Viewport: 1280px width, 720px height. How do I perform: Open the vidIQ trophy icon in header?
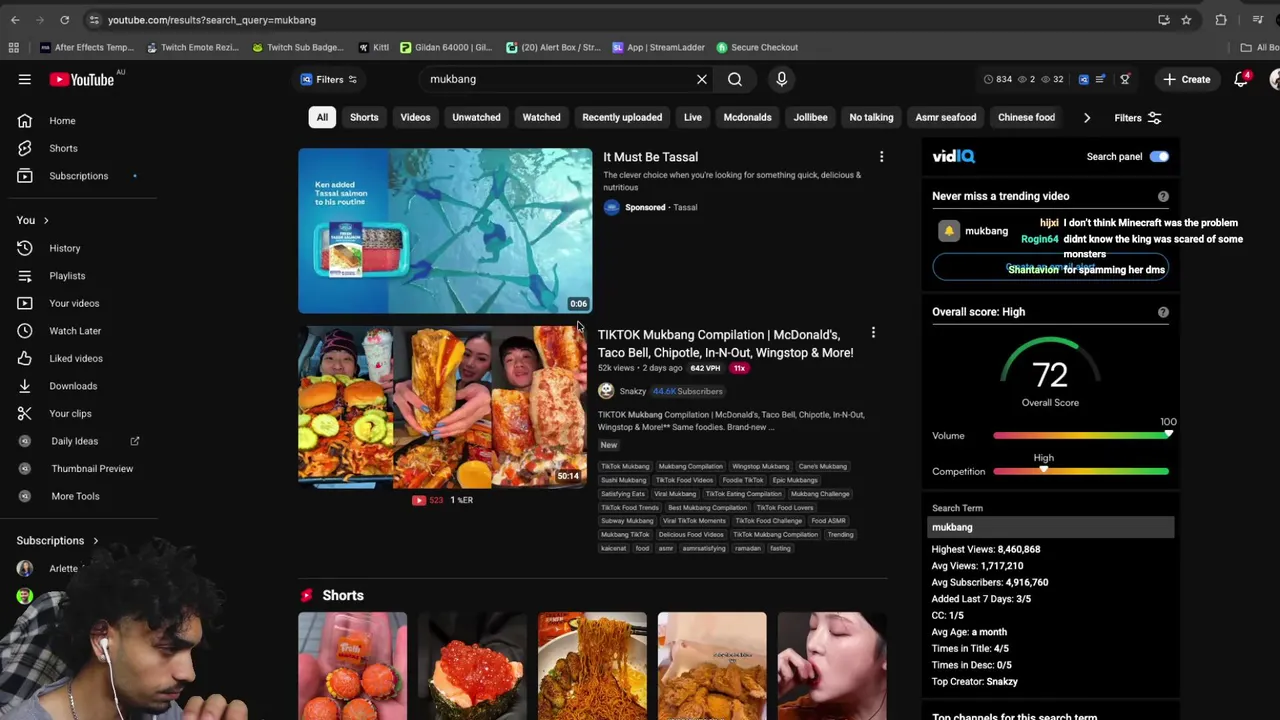pos(1125,79)
